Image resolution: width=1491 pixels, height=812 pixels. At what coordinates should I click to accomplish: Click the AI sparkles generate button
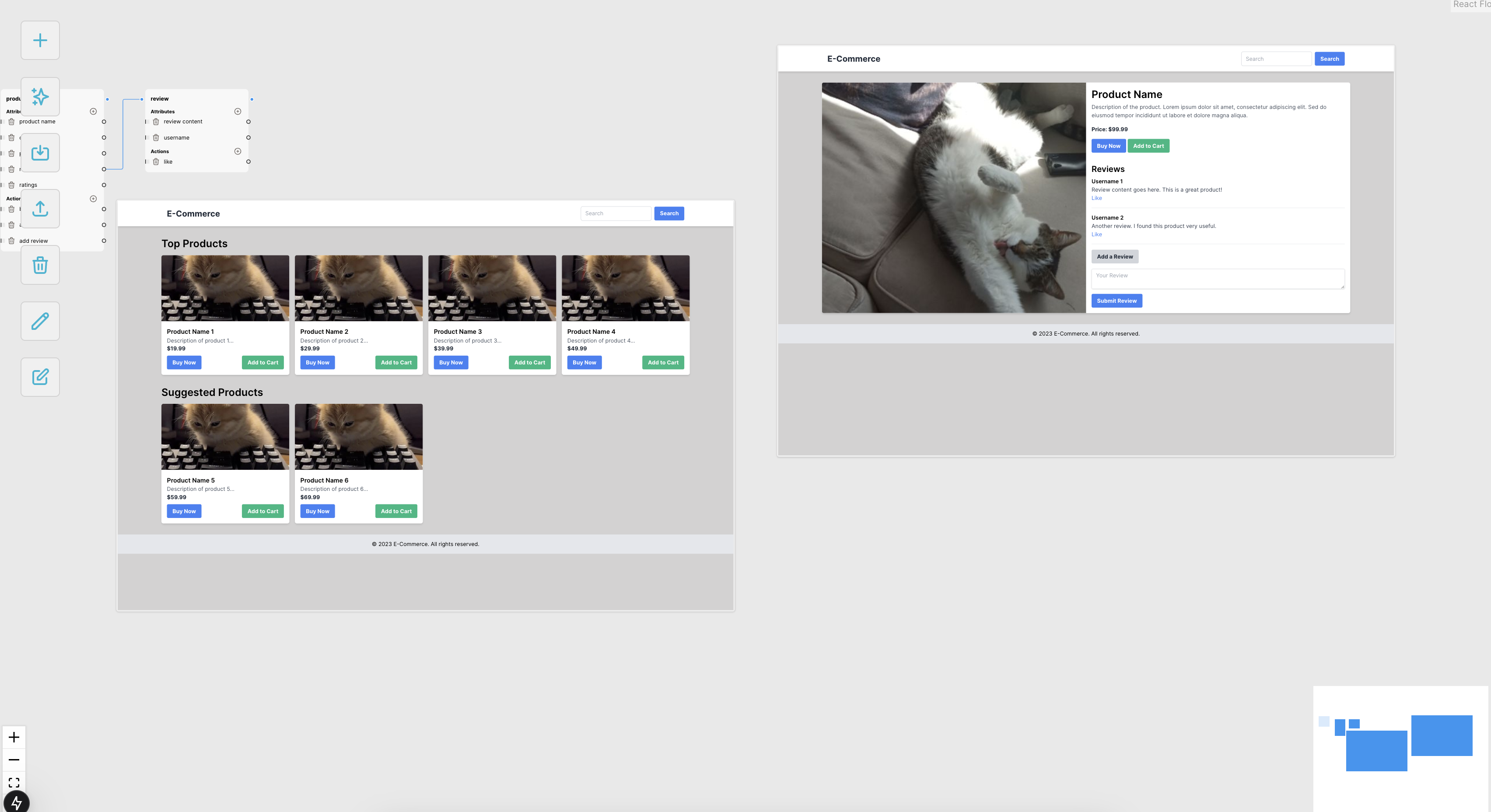tap(40, 97)
